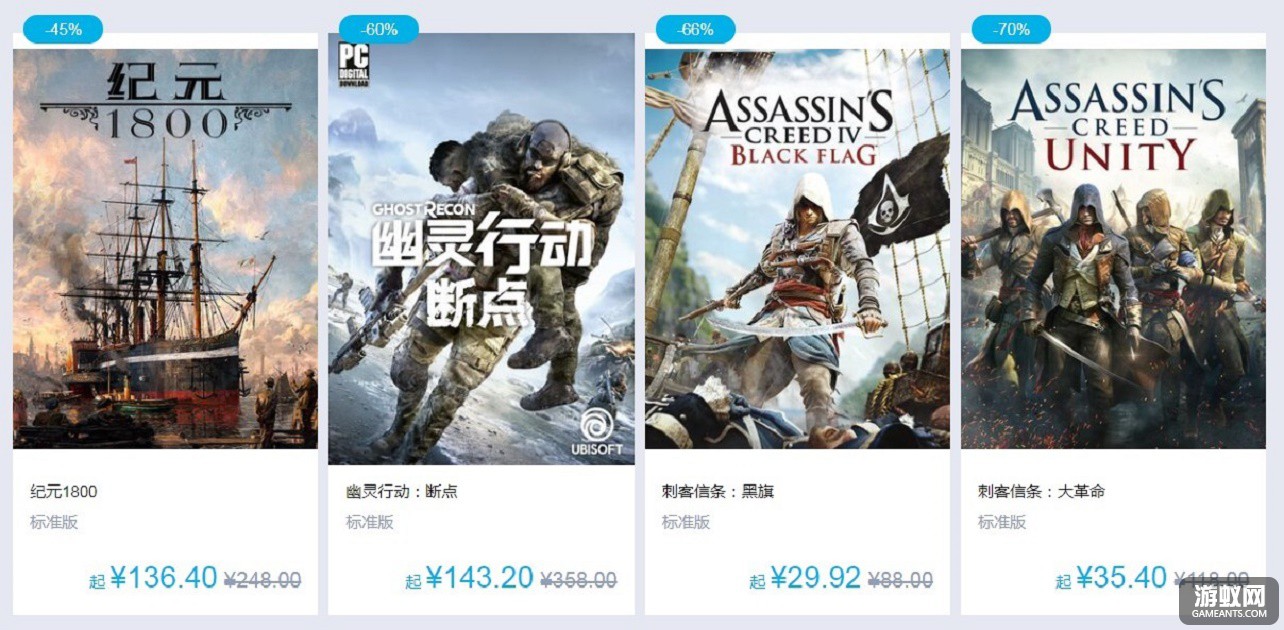Click the -60% discount badge

click(x=379, y=29)
